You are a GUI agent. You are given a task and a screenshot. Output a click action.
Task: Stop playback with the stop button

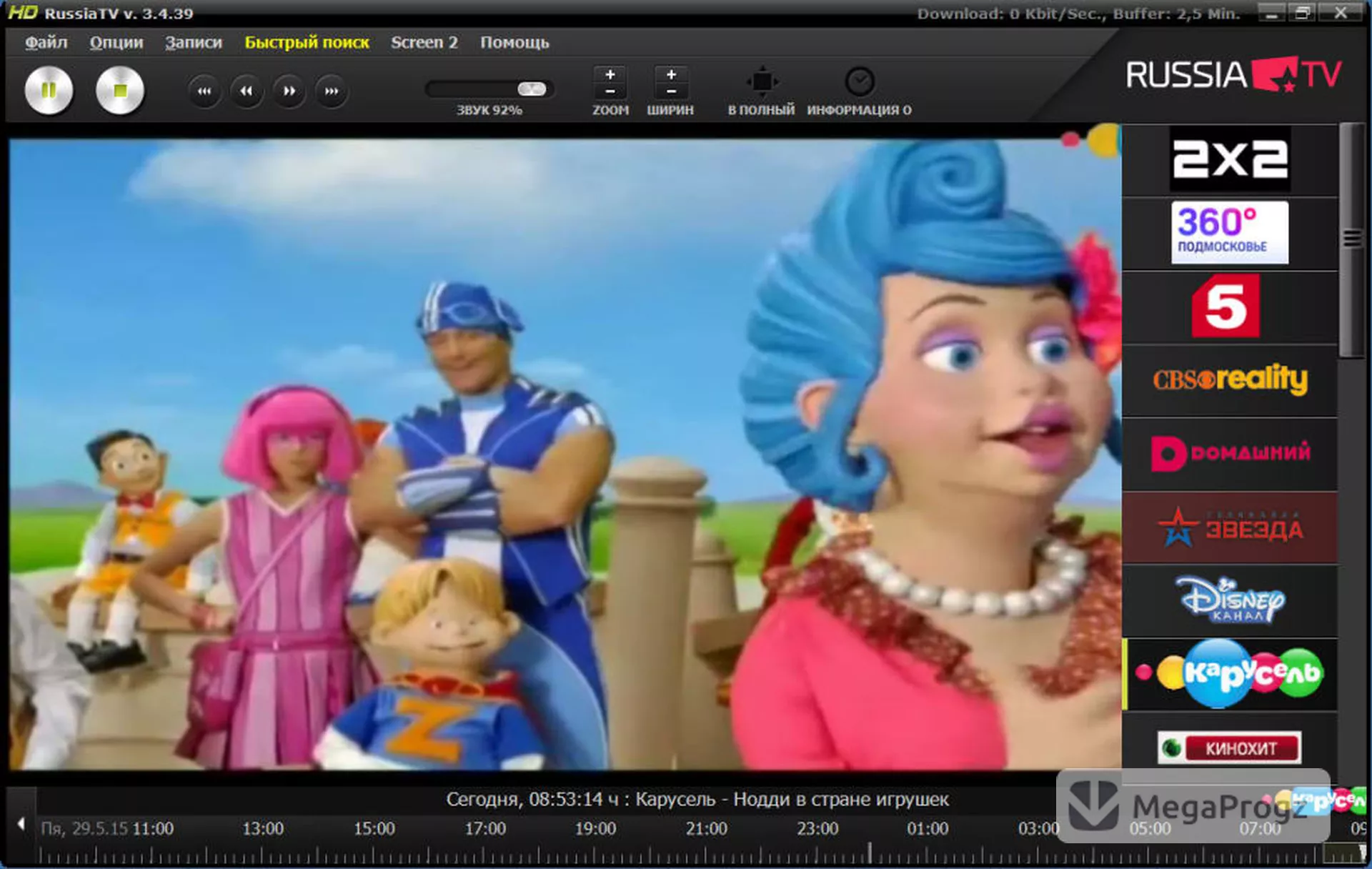(120, 91)
